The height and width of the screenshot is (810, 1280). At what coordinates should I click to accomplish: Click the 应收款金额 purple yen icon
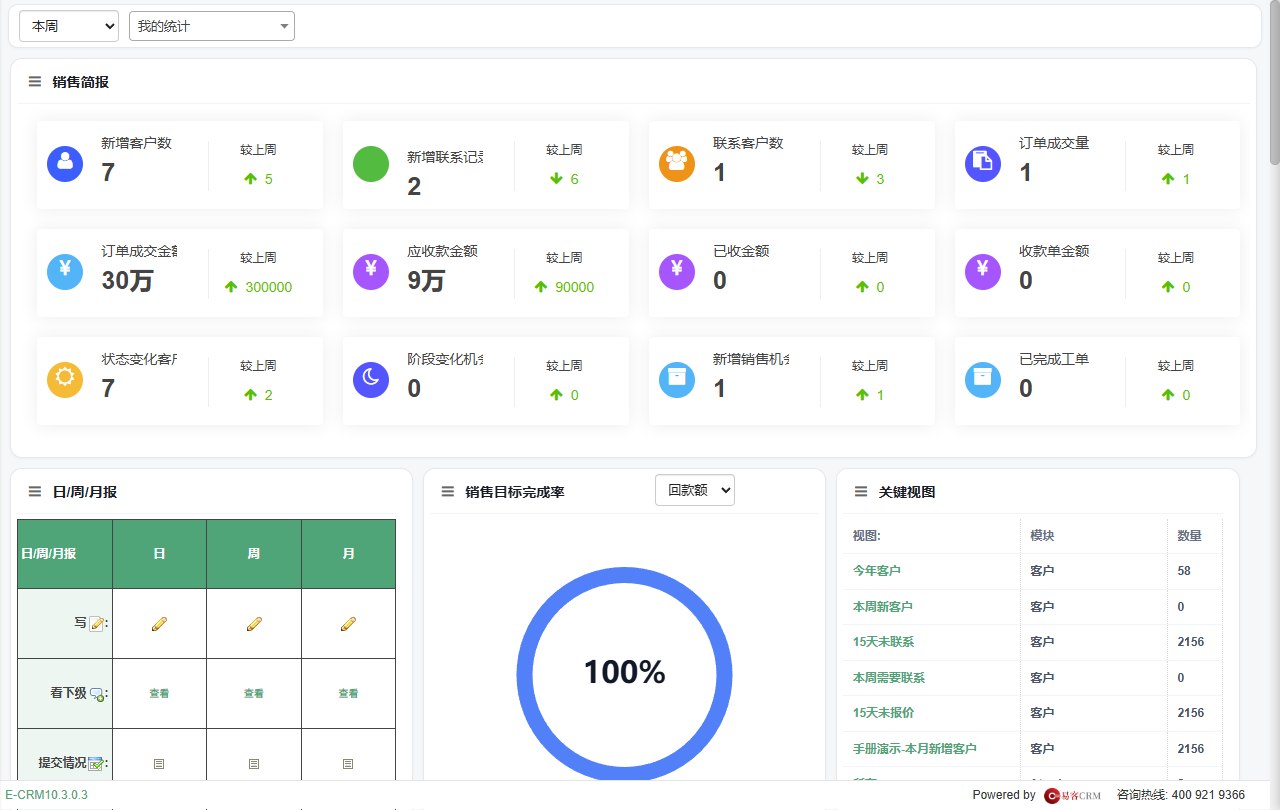(371, 271)
